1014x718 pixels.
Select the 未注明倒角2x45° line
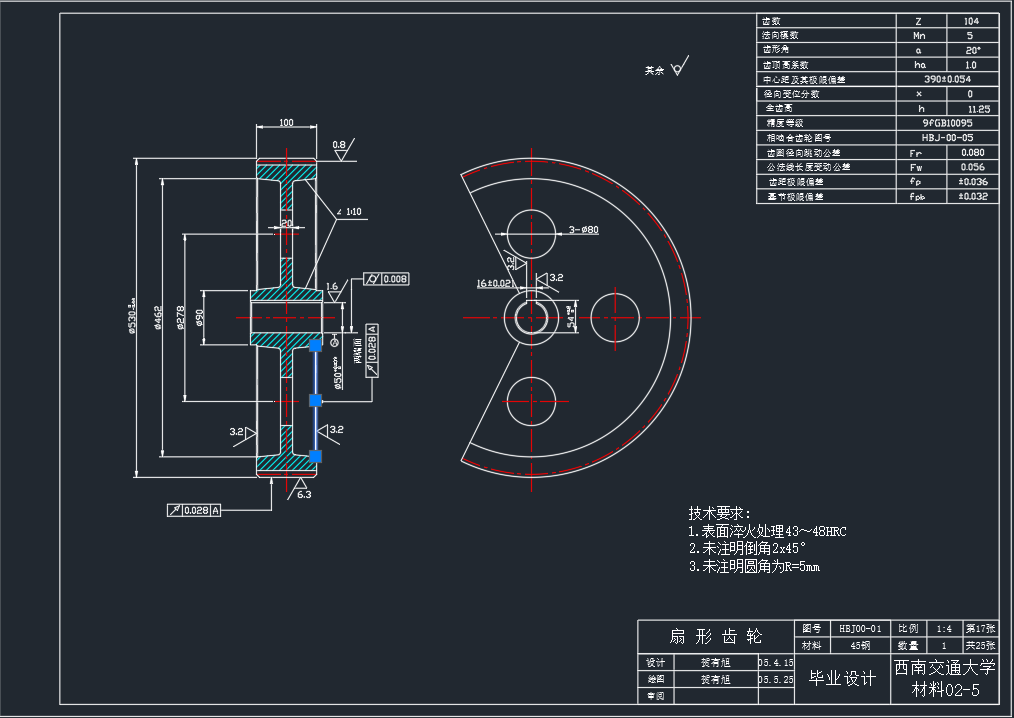748,549
